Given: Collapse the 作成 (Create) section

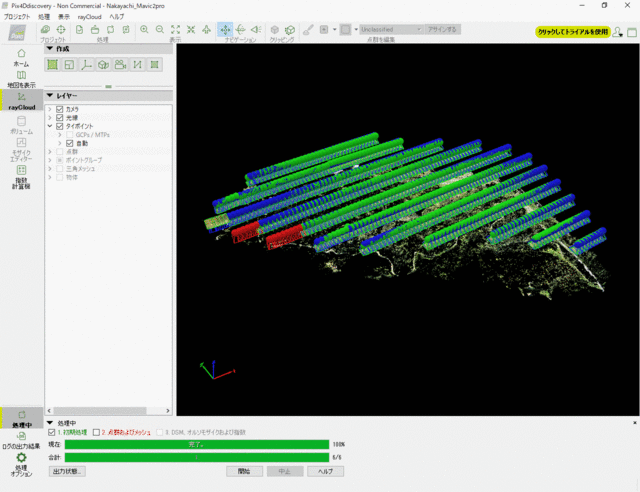Looking at the screenshot, I should (x=50, y=49).
